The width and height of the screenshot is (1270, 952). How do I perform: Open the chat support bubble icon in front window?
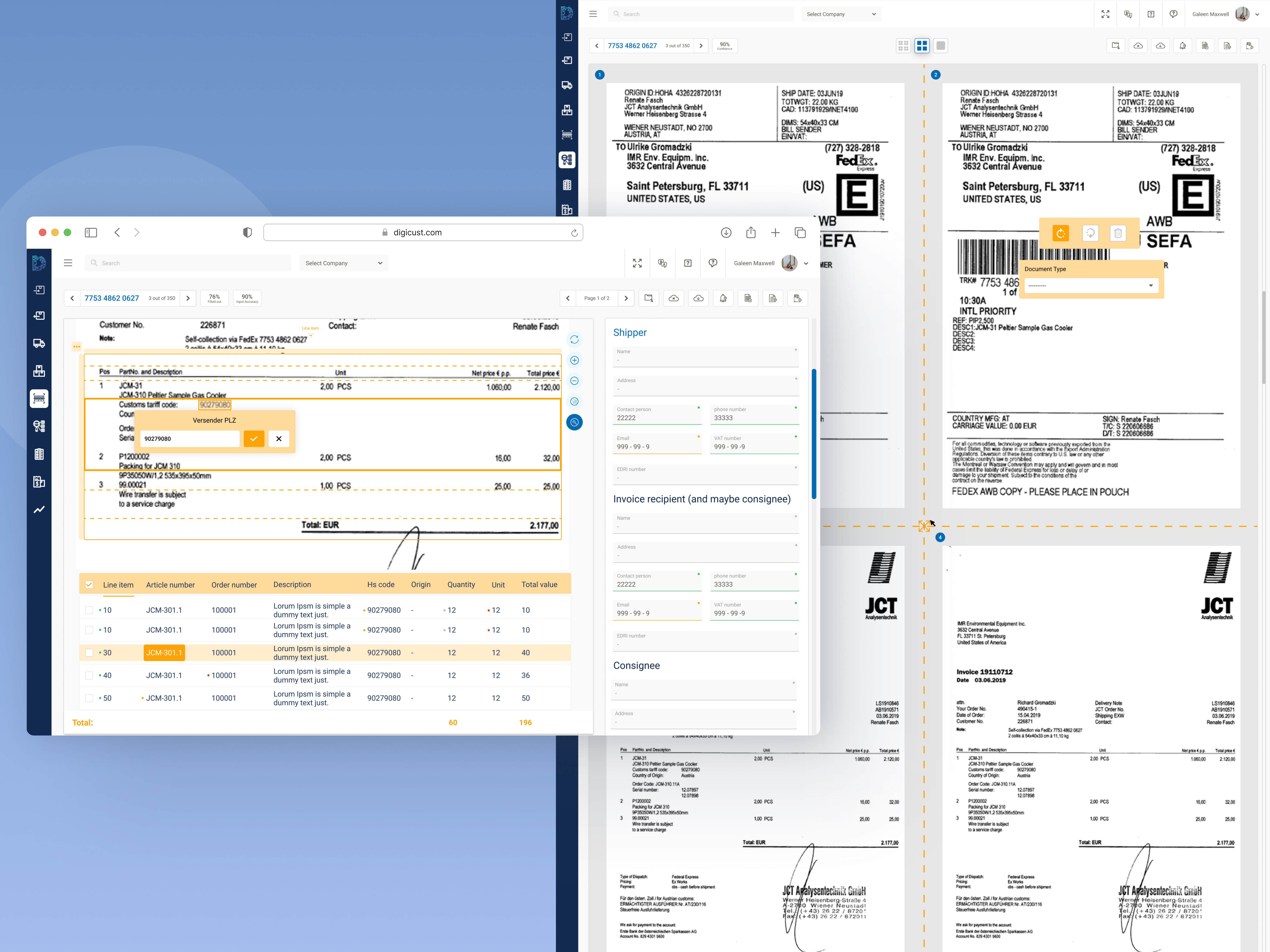coord(713,263)
